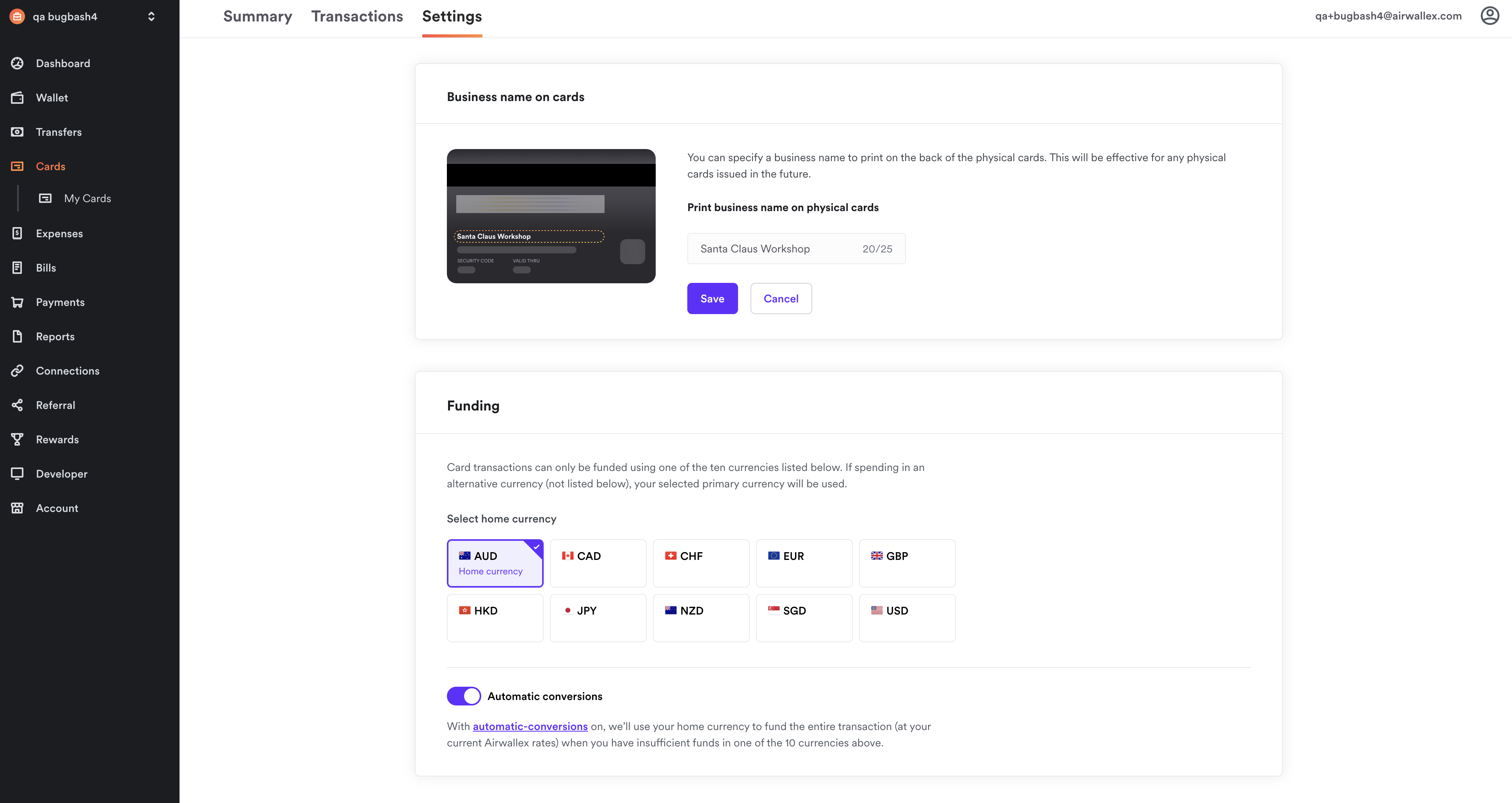1512x803 pixels.
Task: Expand the qa bugbash4 account switcher
Action: click(x=151, y=16)
